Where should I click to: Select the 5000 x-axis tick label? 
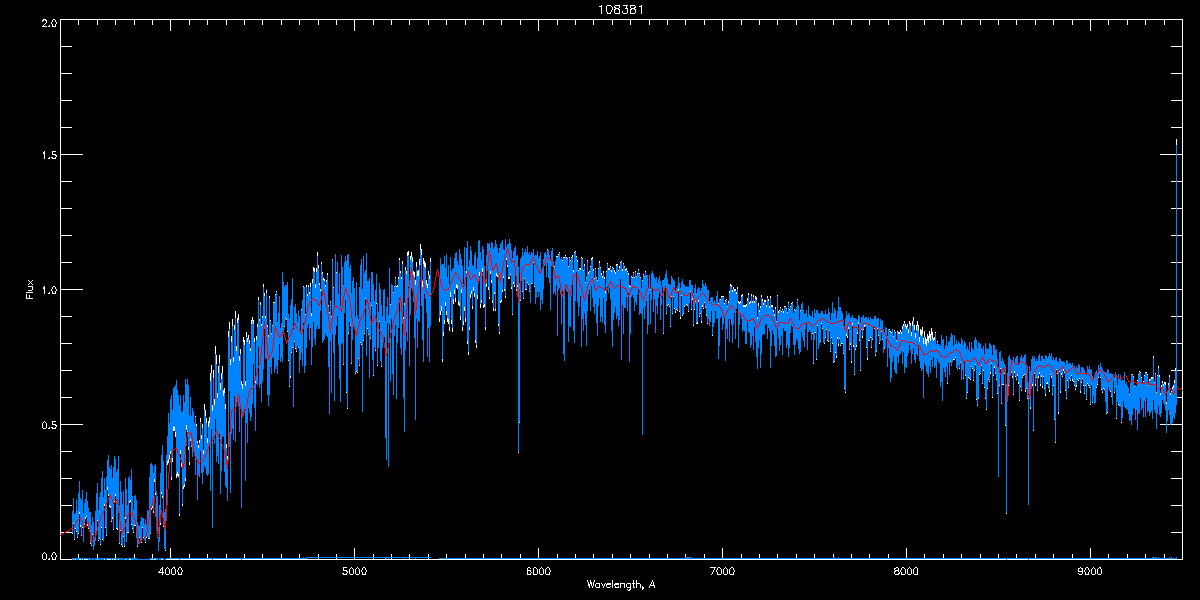click(x=354, y=572)
